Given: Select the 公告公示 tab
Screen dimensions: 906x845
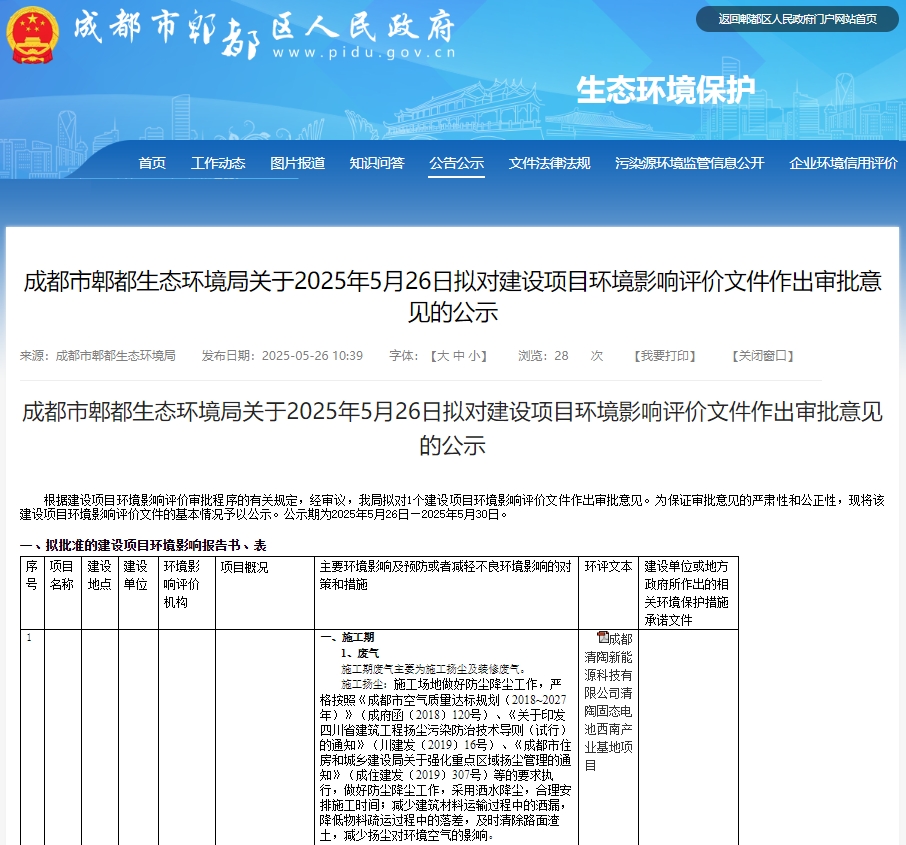Looking at the screenshot, I should point(455,163).
